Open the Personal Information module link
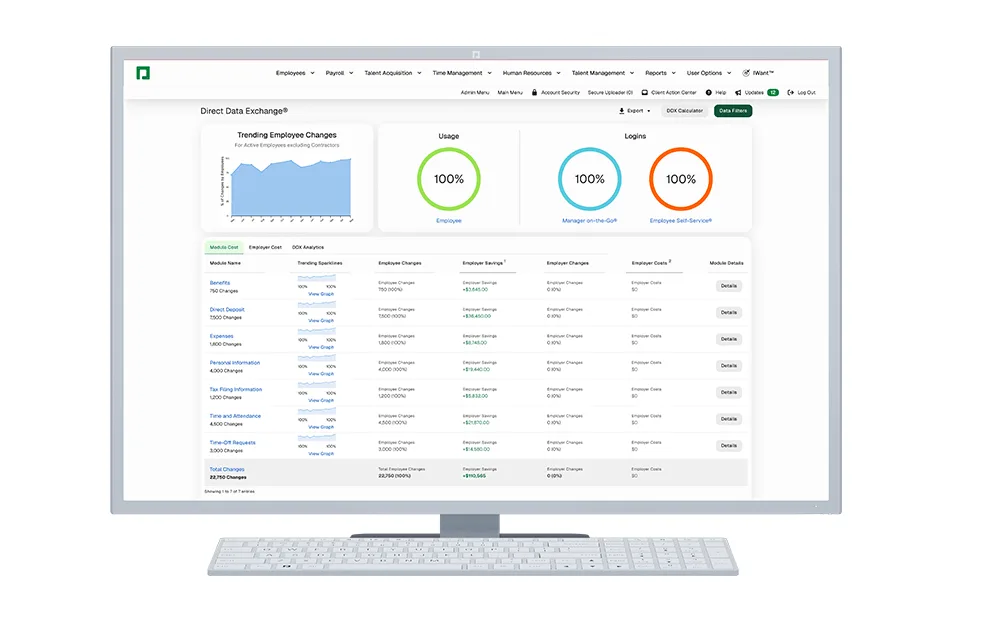The image size is (1007, 630). tap(234, 363)
